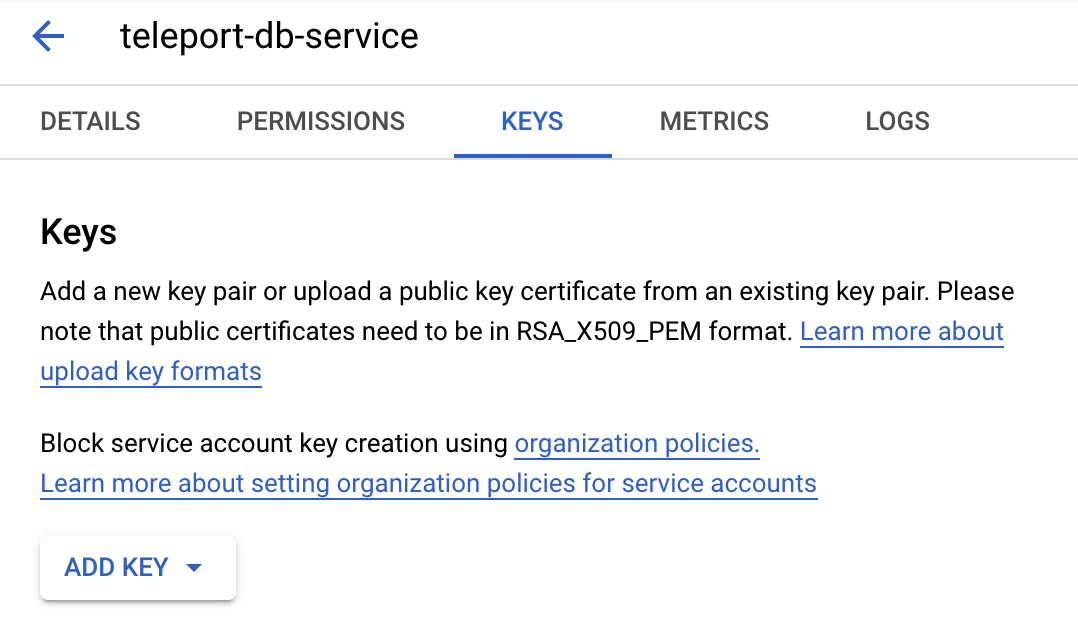View the METRICS tab
This screenshot has height=626, width=1078.
pyautogui.click(x=714, y=121)
